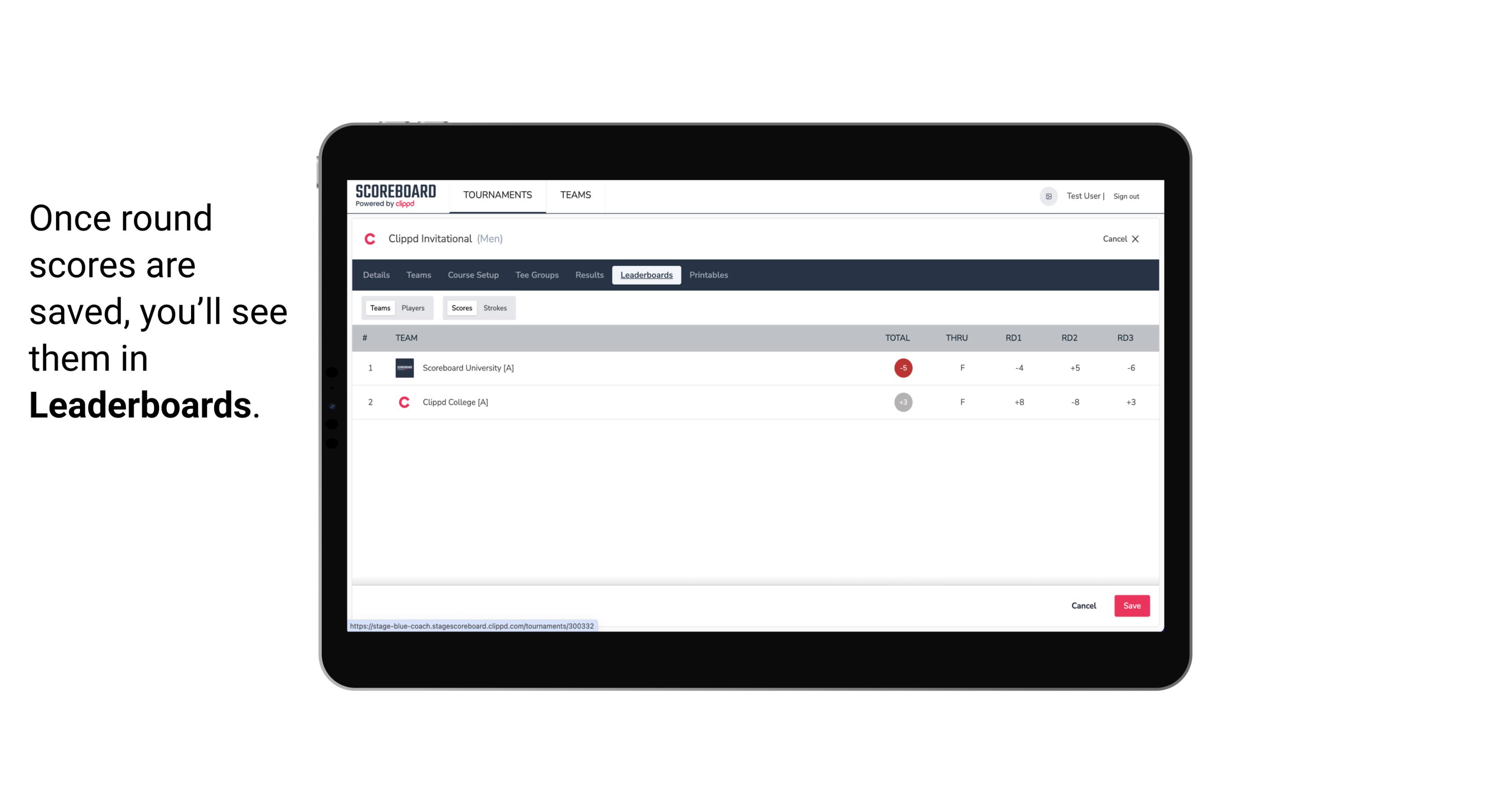Click the Cancel button

pos(1083,605)
